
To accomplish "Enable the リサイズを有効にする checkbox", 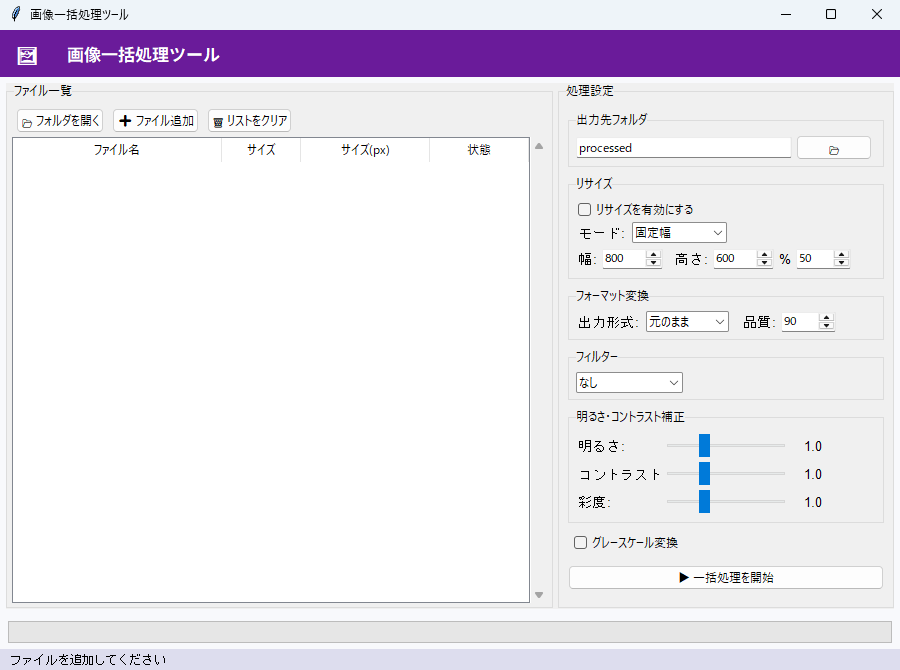I will pyautogui.click(x=584, y=210).
